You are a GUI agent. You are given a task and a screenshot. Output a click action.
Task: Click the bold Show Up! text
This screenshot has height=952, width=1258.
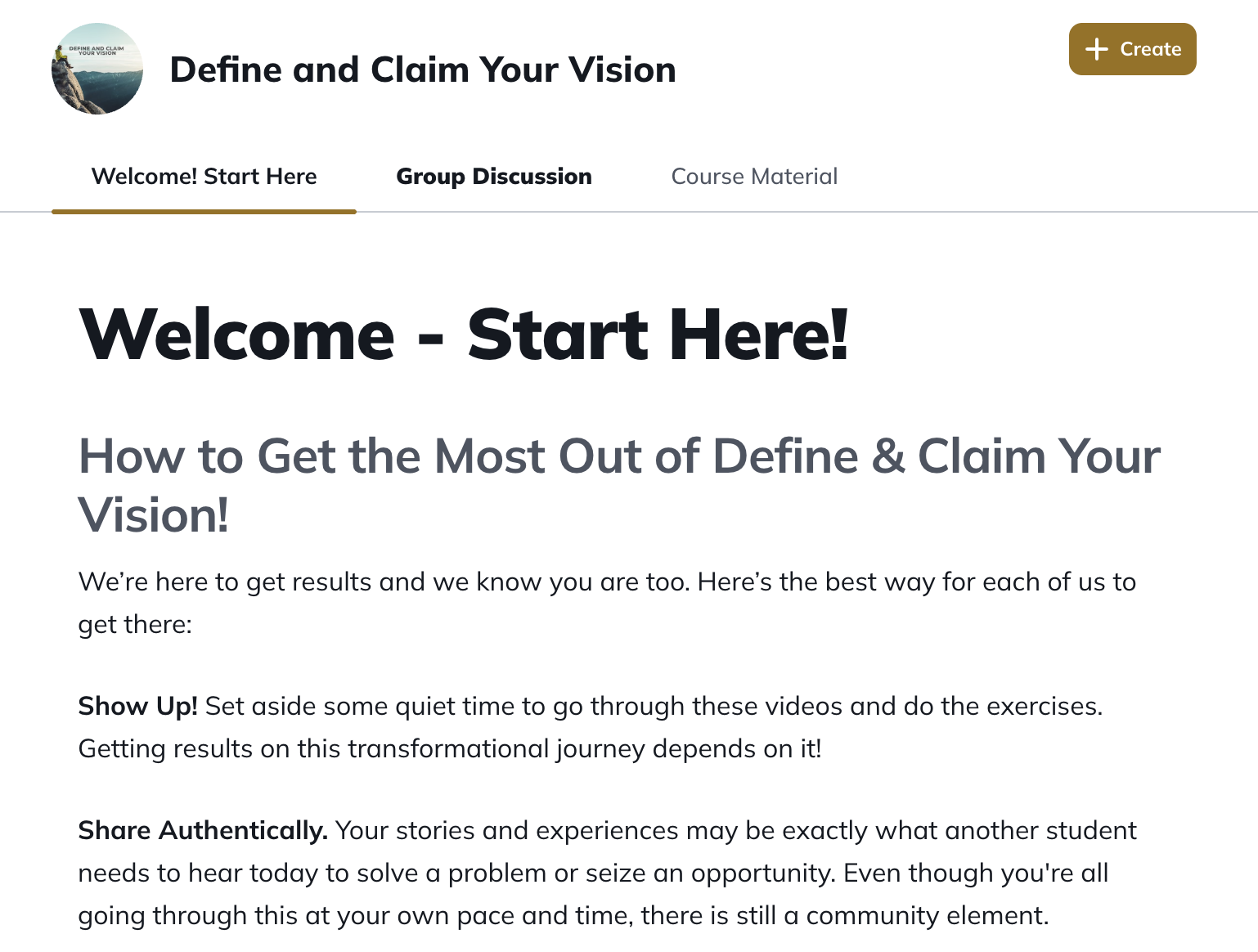(x=137, y=706)
